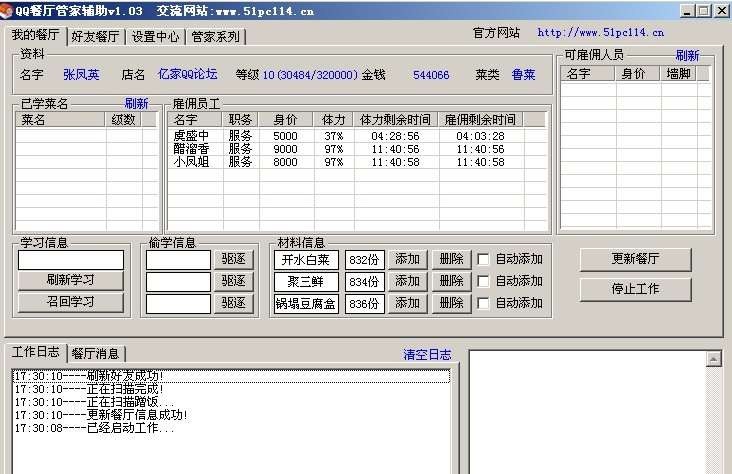Click the 名字 header in 雇佣员工
This screenshot has width=732, height=474.
click(x=195, y=120)
